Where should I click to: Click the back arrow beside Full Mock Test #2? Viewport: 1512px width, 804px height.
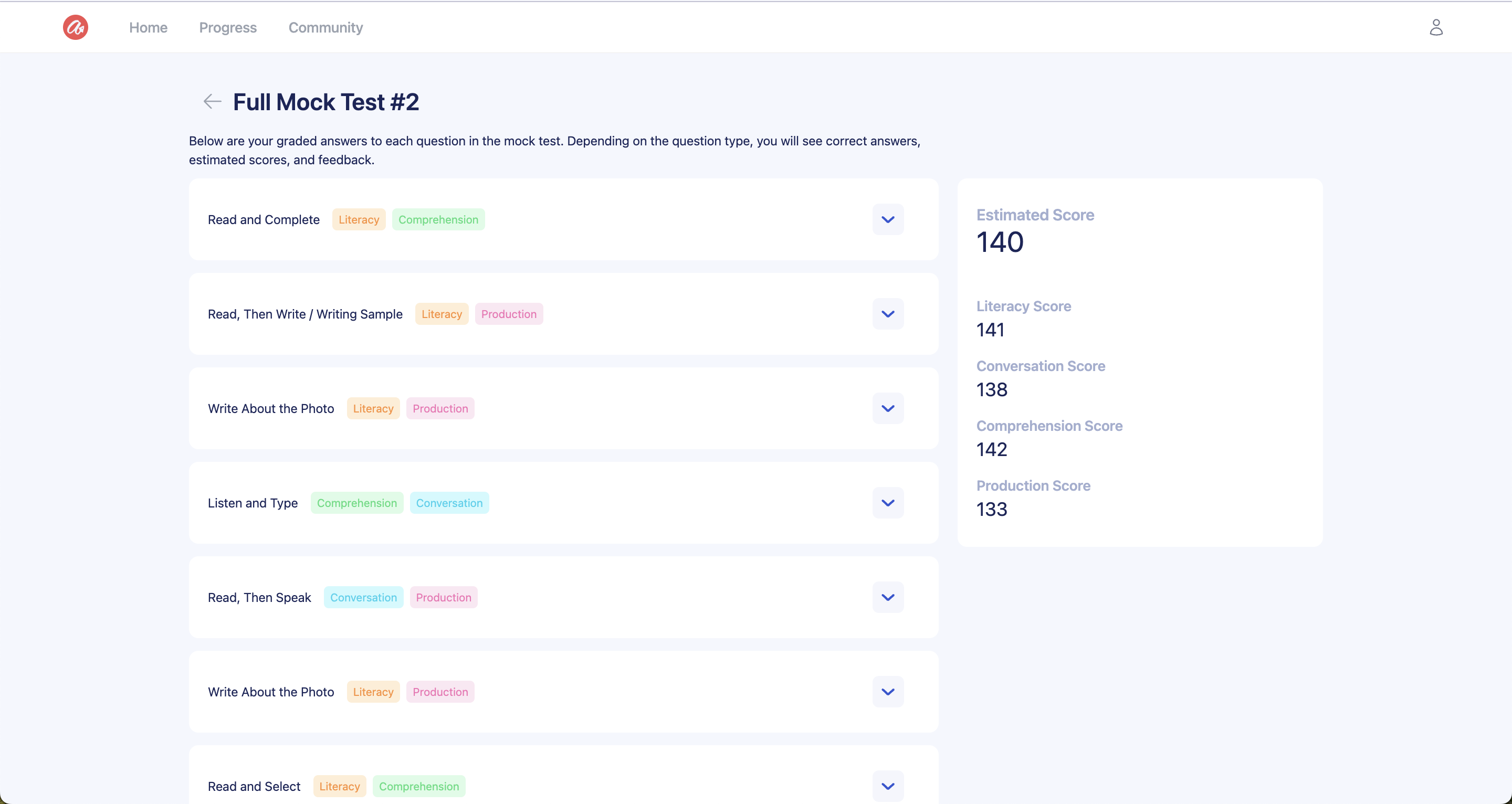coord(212,101)
